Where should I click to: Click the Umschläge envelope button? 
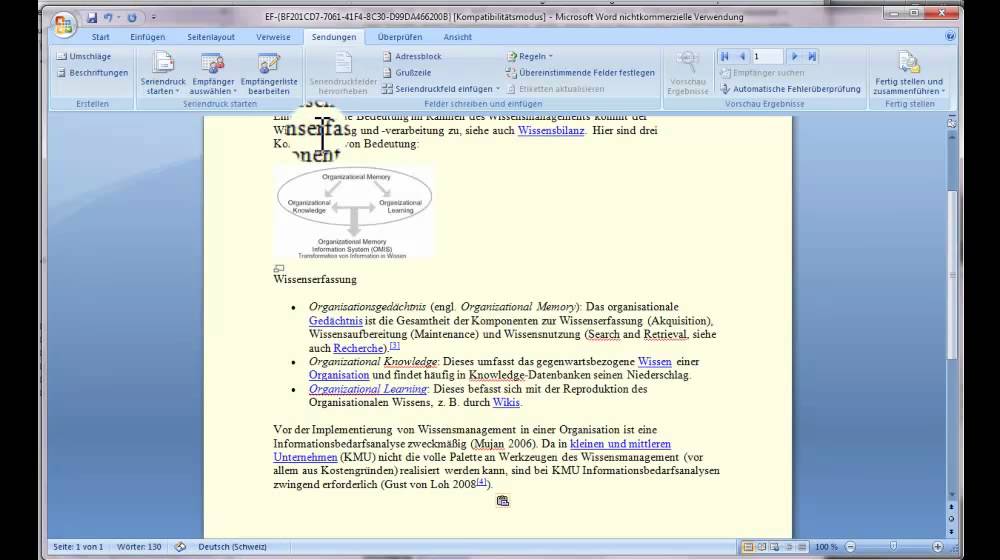click(x=84, y=56)
